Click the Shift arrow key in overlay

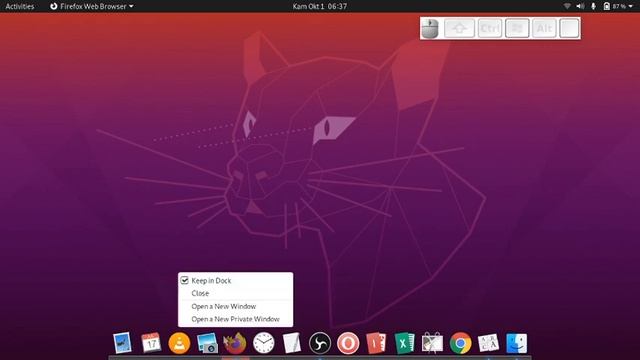click(460, 29)
